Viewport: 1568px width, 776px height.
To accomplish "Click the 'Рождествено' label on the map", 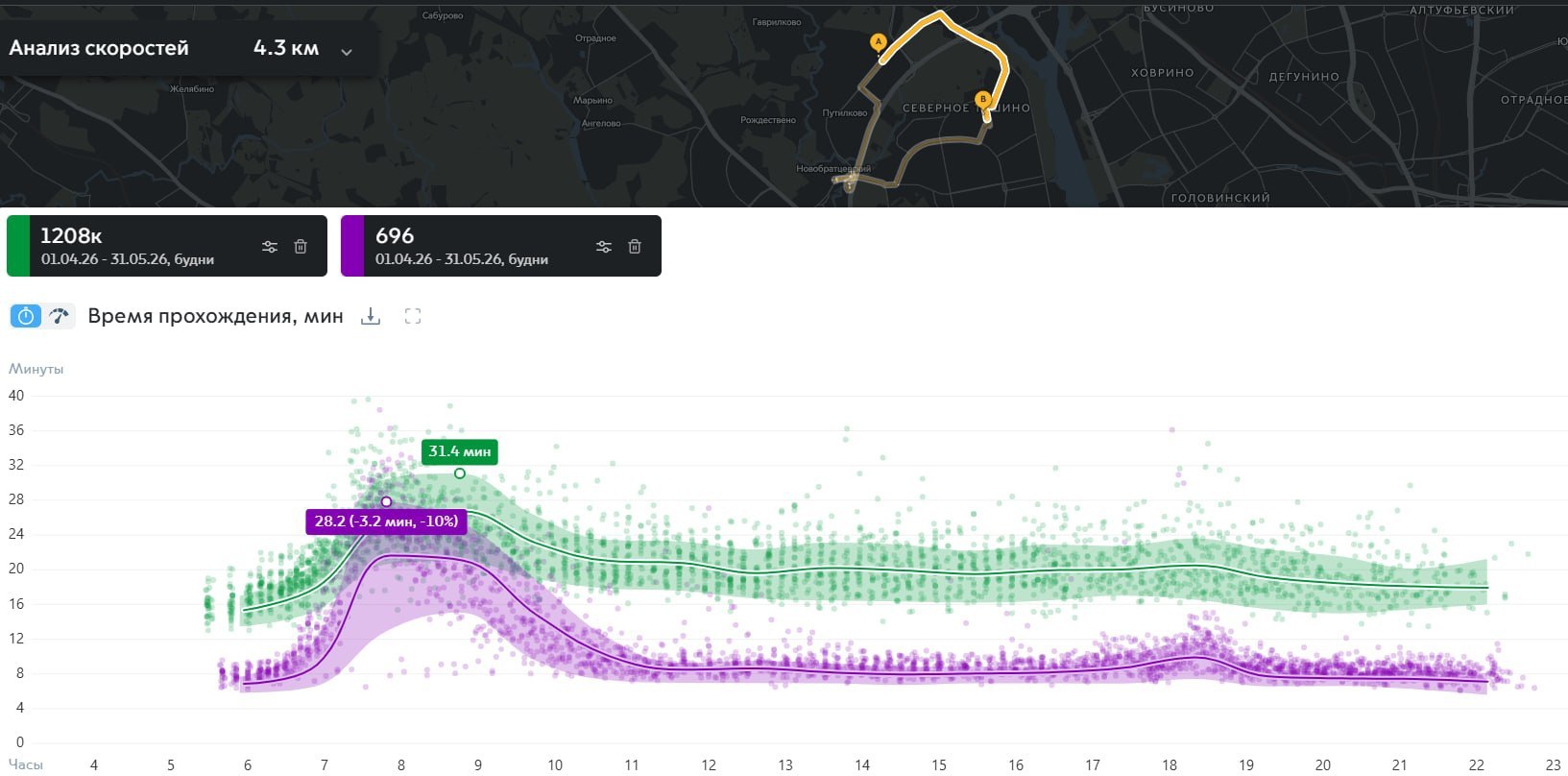I will 768,120.
